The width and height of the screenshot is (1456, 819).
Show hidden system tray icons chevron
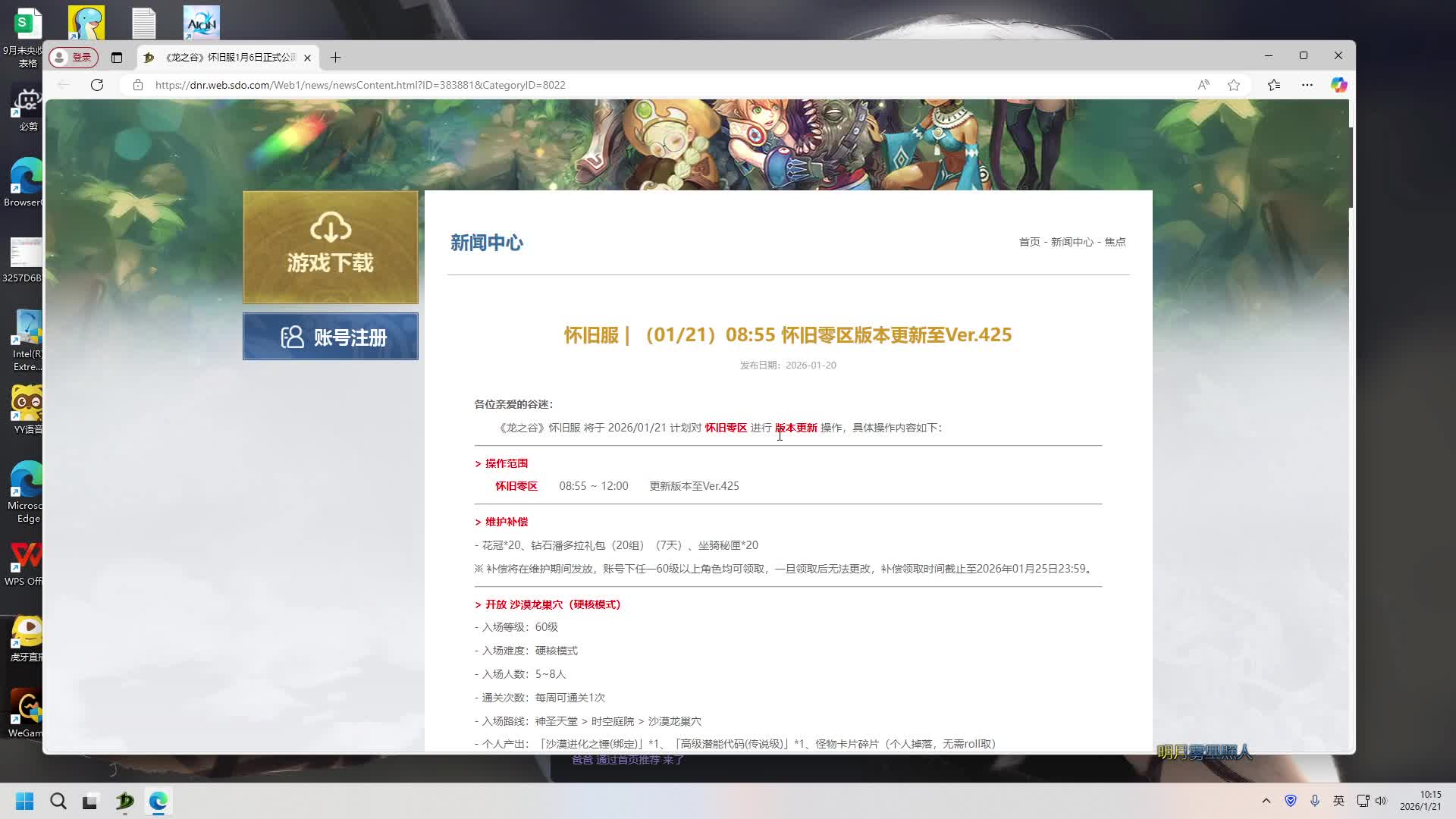[x=1266, y=801]
